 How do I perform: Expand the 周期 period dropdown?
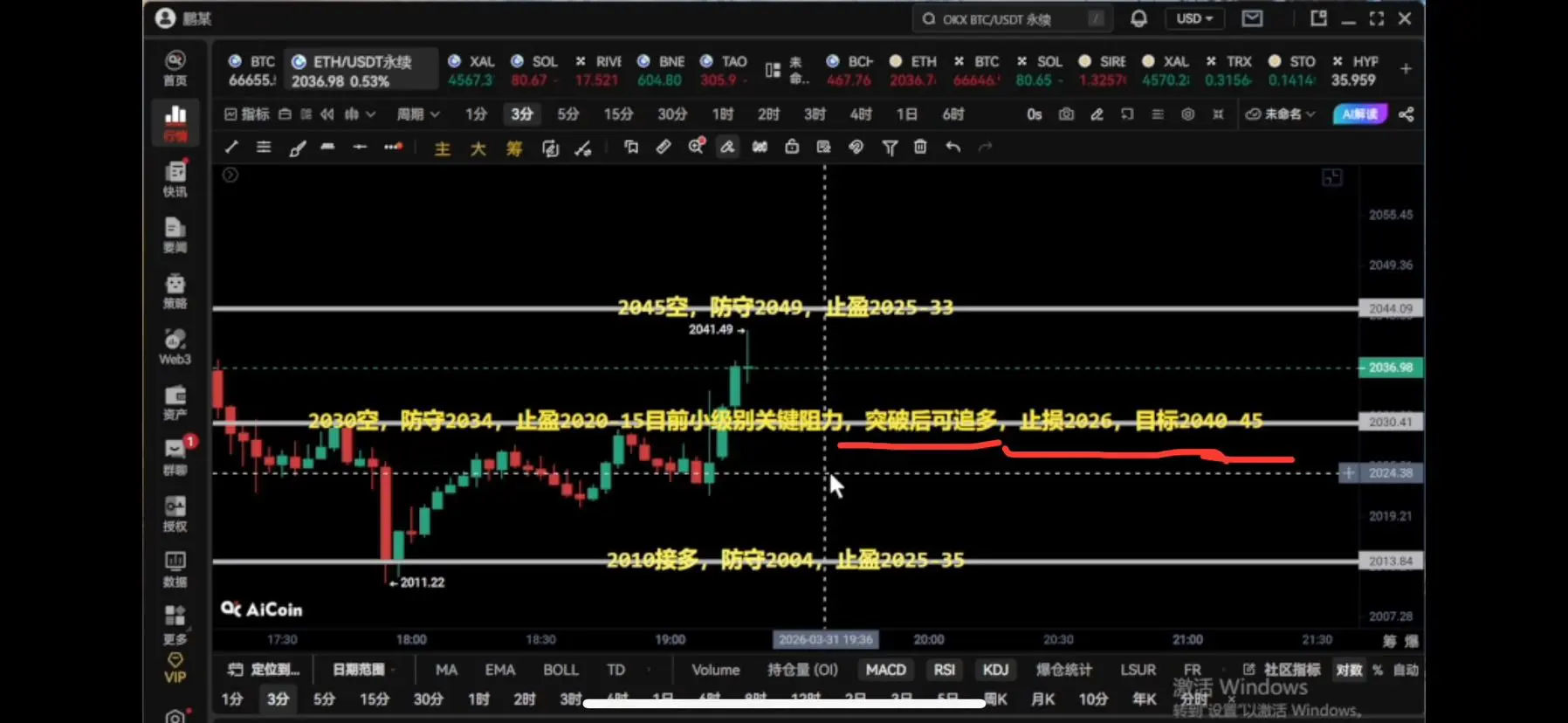(418, 114)
